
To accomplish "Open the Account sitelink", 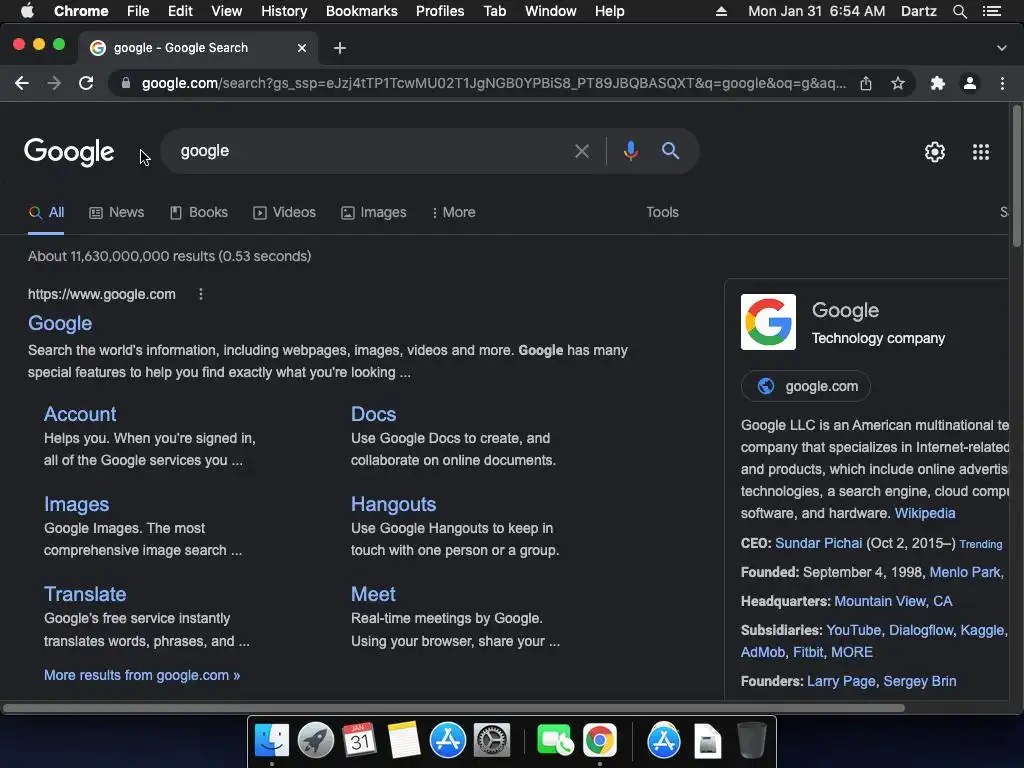I will [80, 414].
